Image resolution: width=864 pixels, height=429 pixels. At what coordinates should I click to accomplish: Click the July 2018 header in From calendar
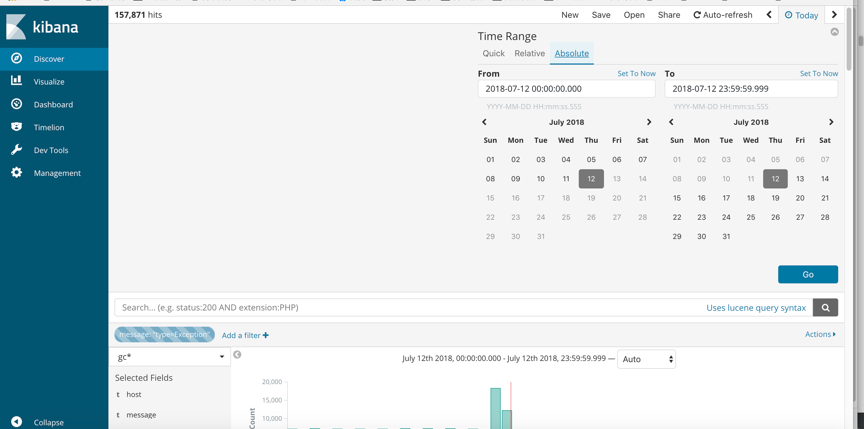[x=566, y=122]
